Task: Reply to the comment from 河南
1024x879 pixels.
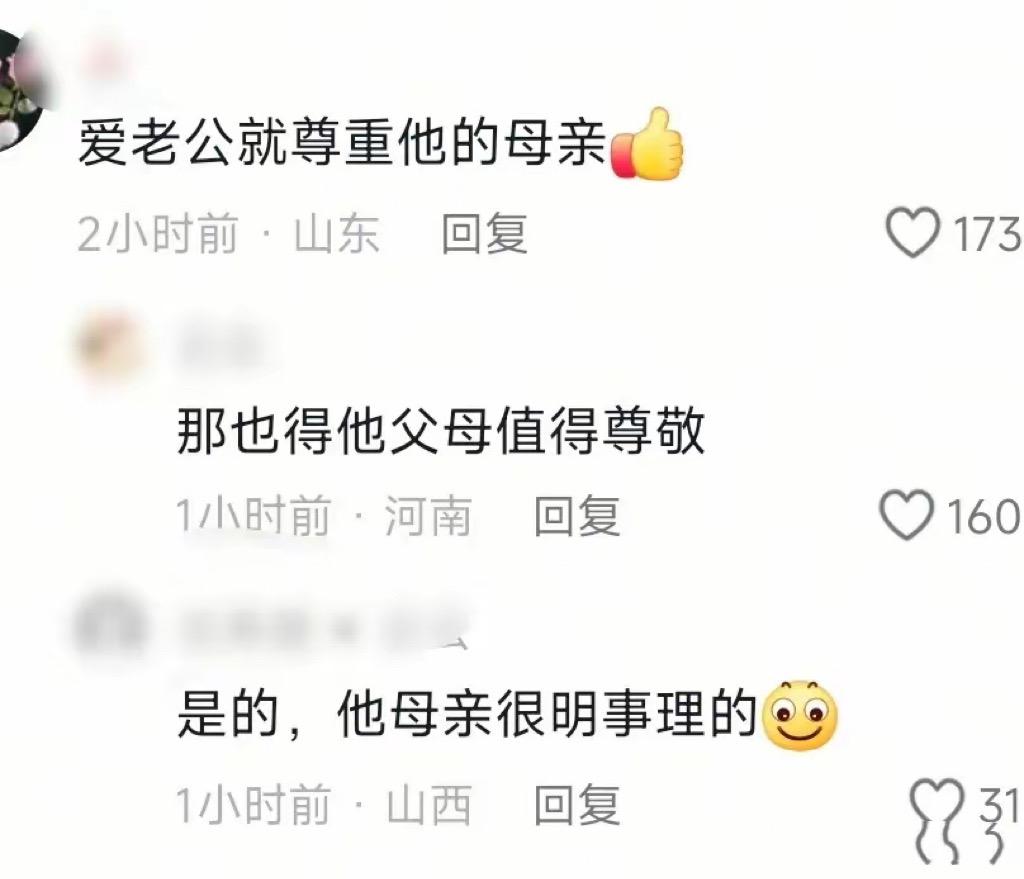Action: (x=577, y=516)
